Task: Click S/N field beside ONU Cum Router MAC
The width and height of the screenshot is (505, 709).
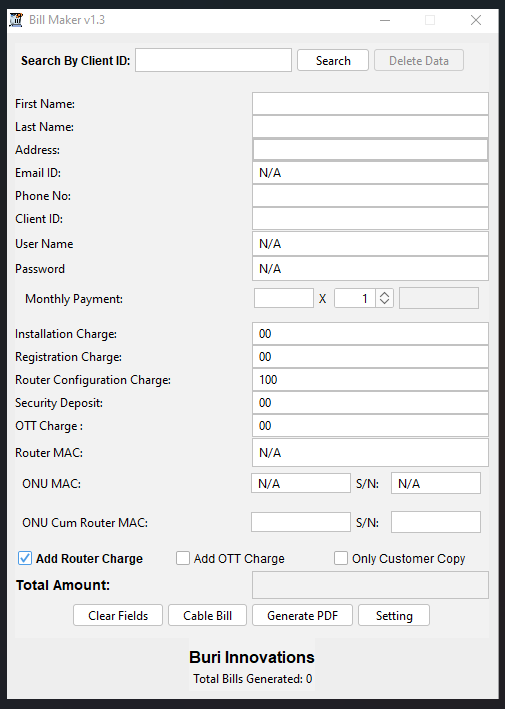Action: 436,522
